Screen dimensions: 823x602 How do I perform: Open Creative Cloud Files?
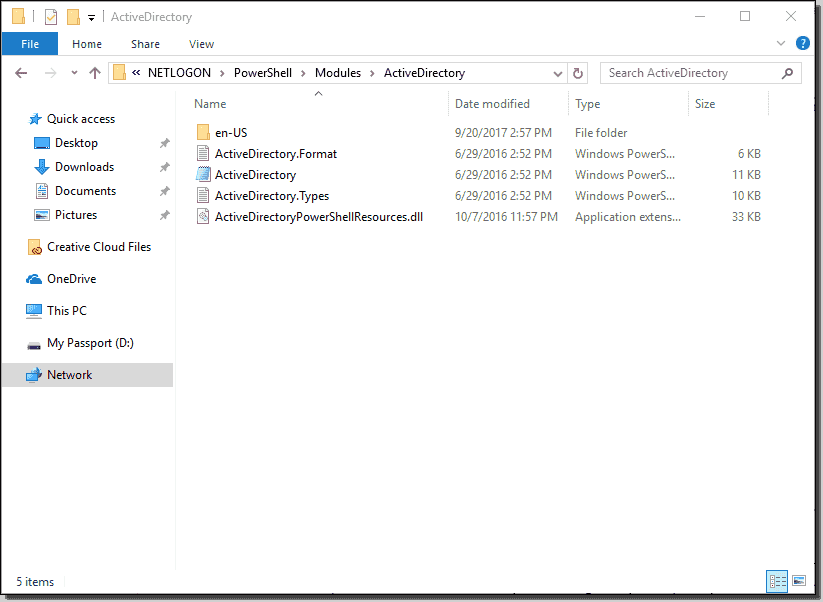coord(99,247)
